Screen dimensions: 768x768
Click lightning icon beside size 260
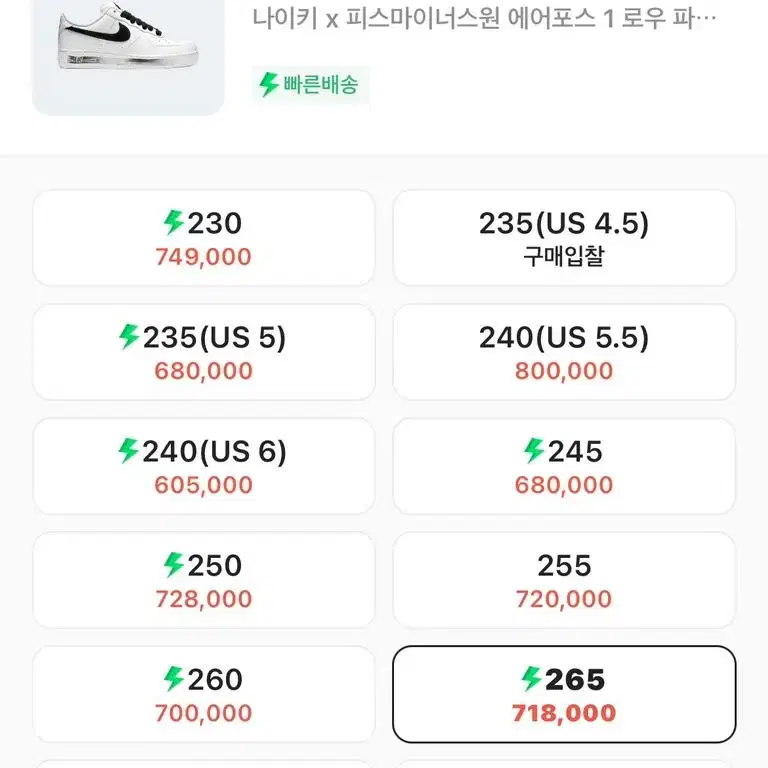174,679
